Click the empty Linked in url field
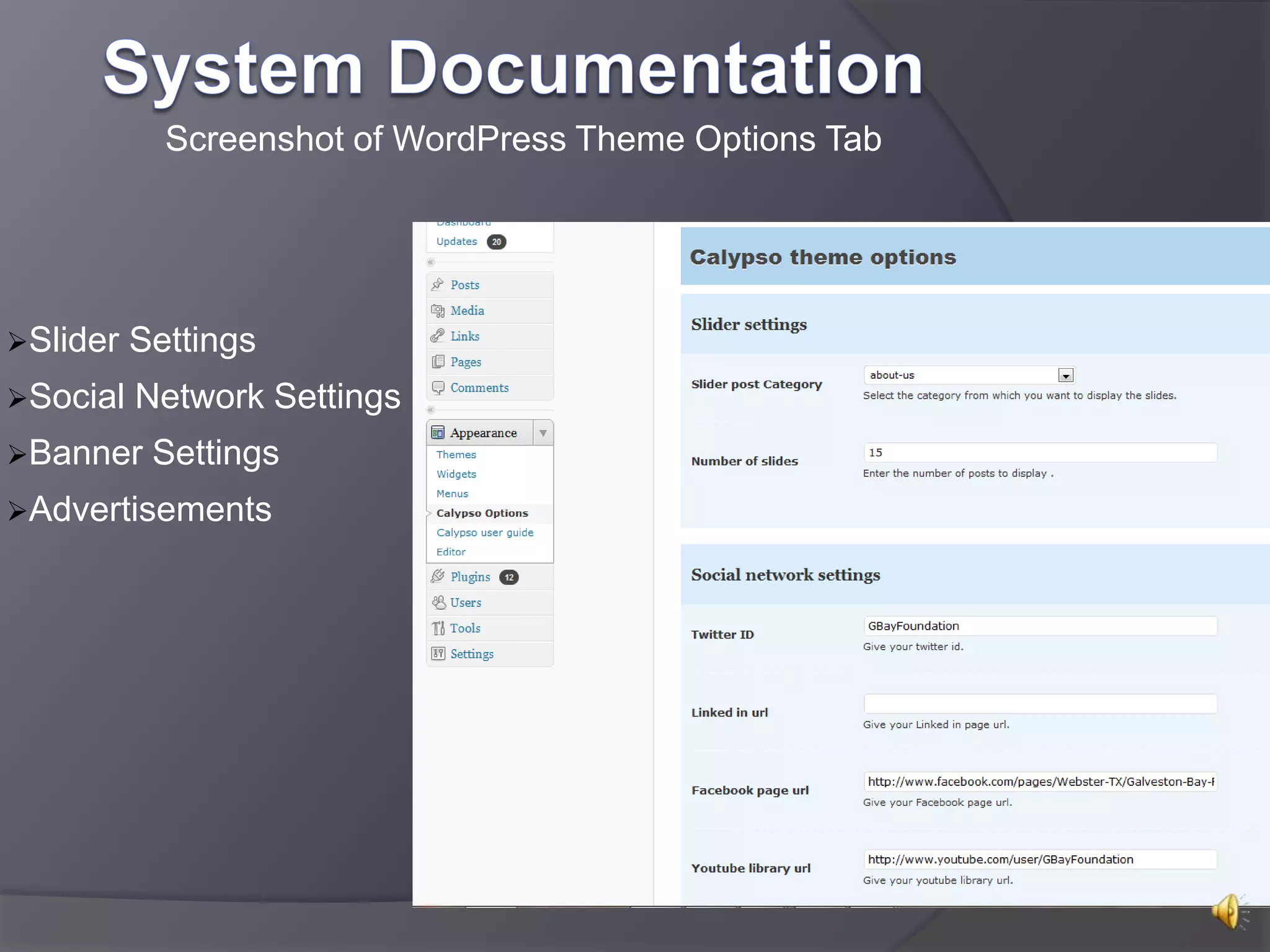This screenshot has width=1270, height=952. click(1040, 704)
